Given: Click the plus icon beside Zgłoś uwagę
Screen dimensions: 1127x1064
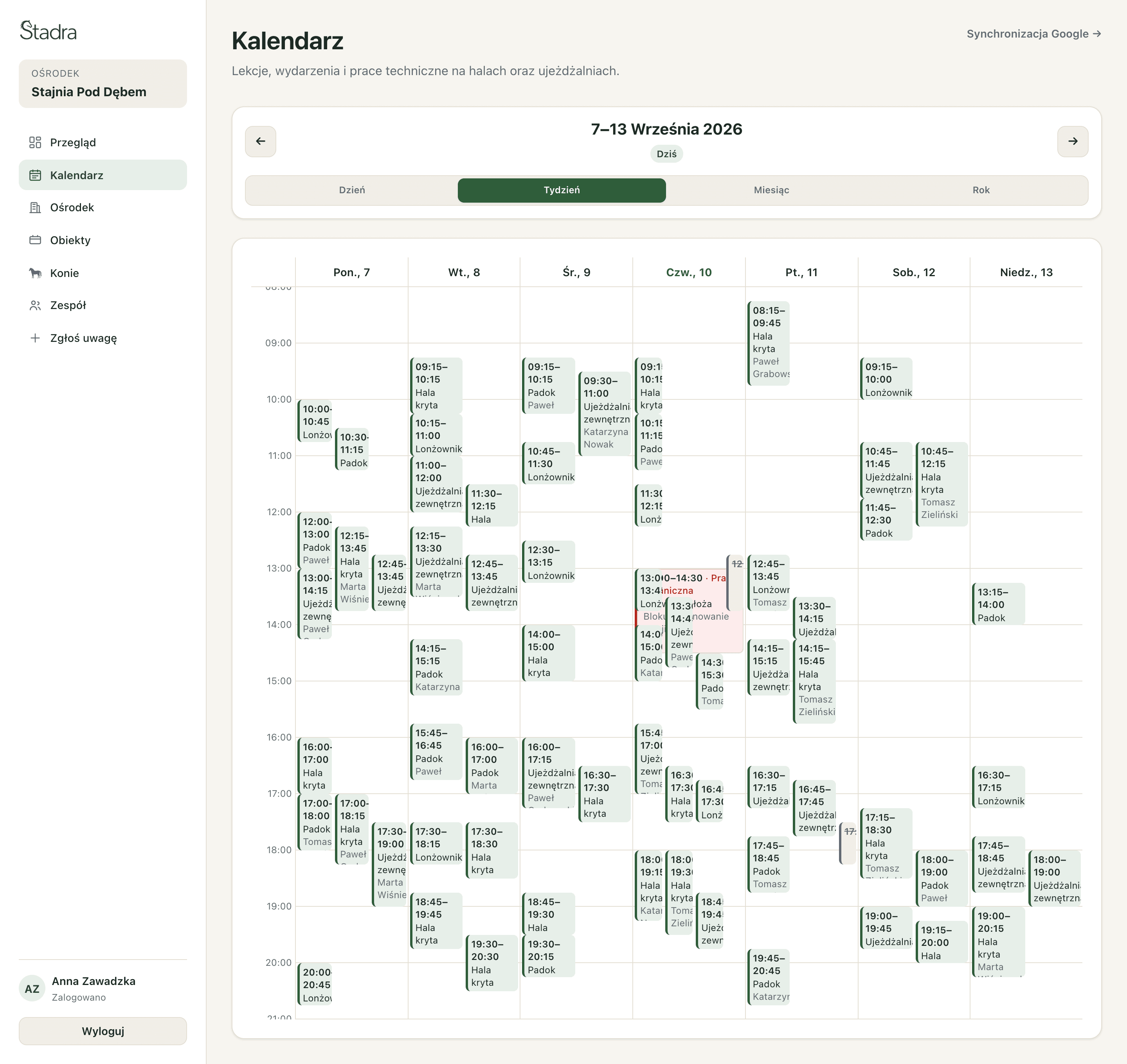Looking at the screenshot, I should 35,338.
